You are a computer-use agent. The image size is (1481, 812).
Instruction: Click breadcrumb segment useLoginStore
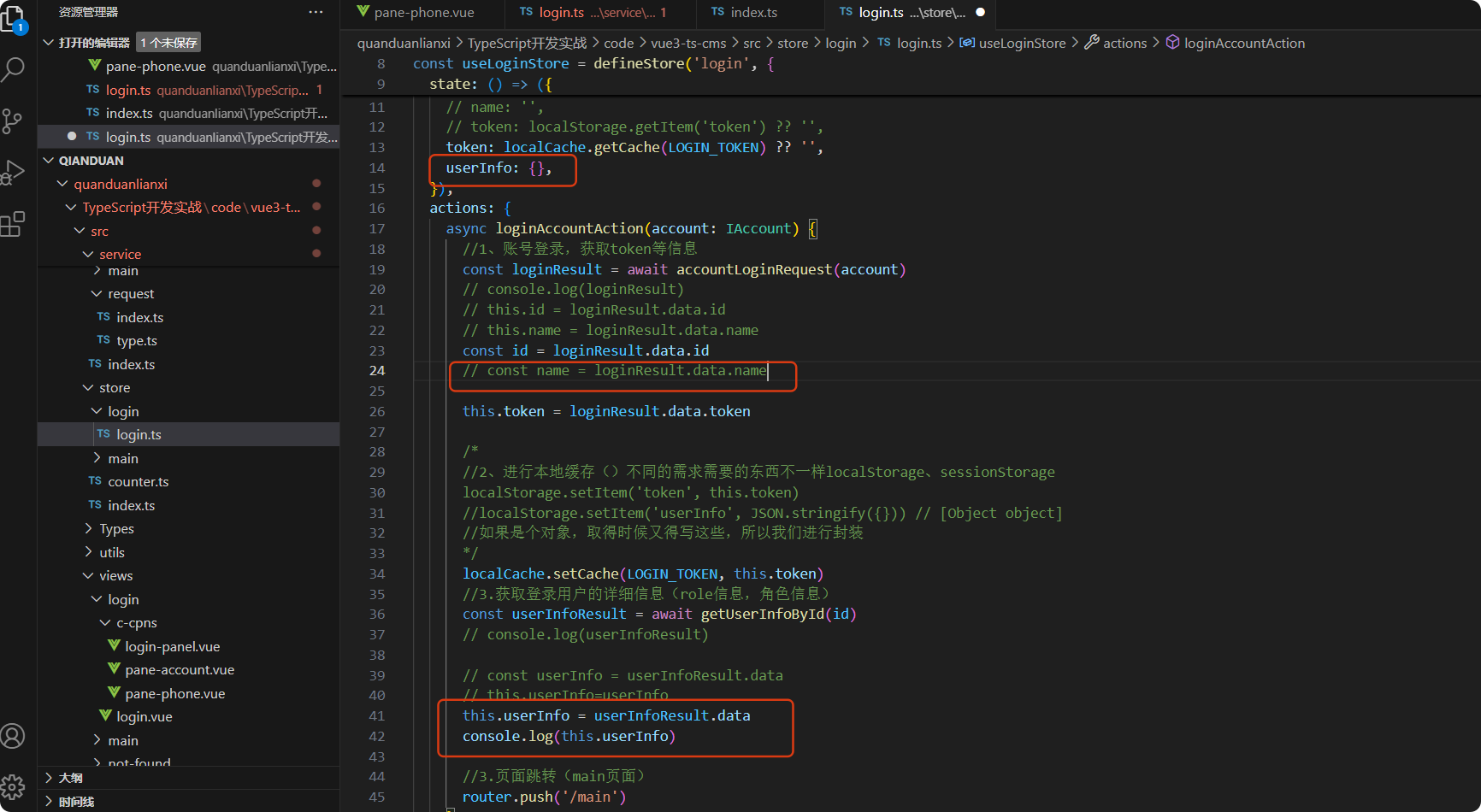tap(1022, 43)
